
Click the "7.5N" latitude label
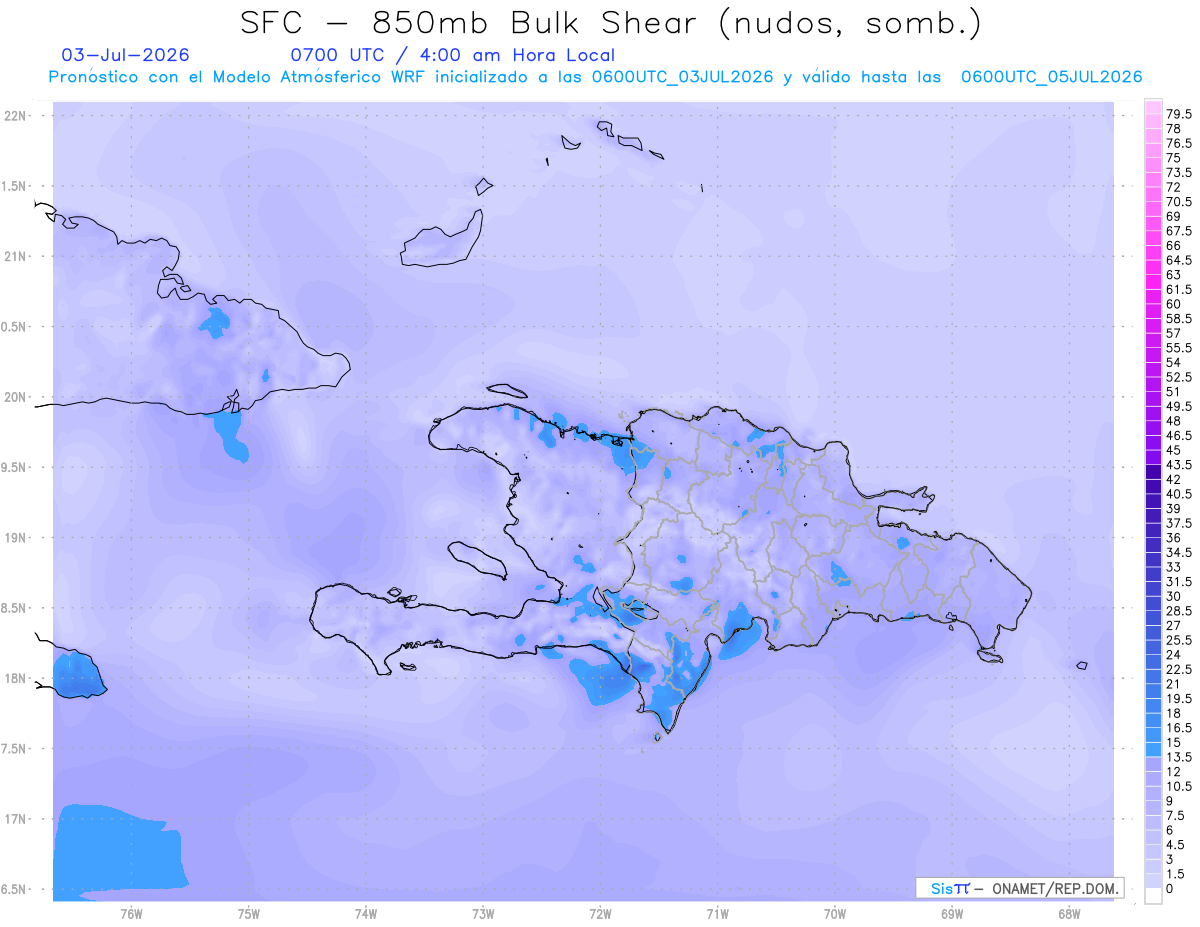pyautogui.click(x=15, y=748)
